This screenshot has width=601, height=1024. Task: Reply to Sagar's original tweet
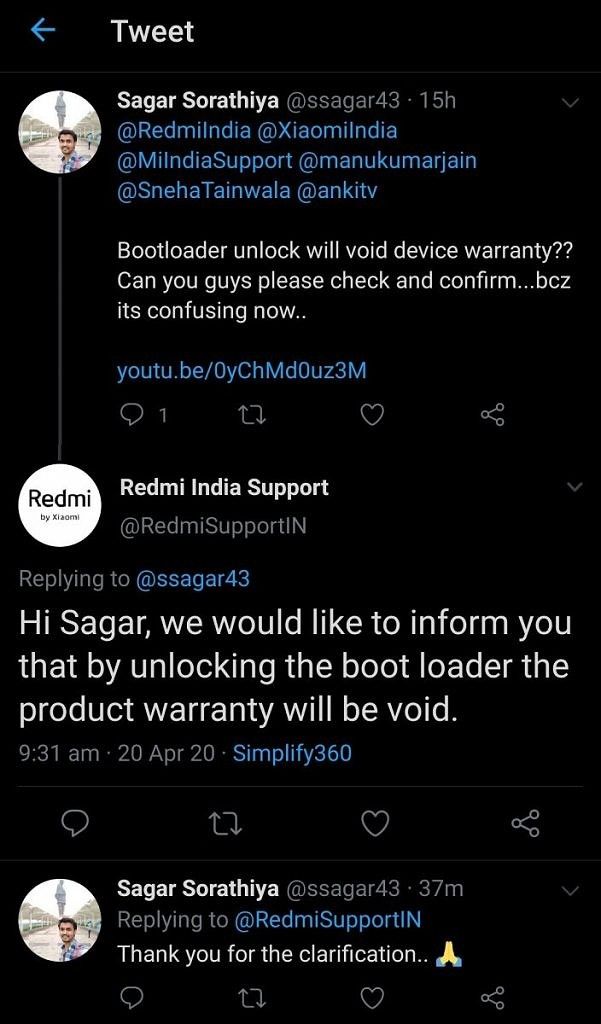click(x=132, y=414)
